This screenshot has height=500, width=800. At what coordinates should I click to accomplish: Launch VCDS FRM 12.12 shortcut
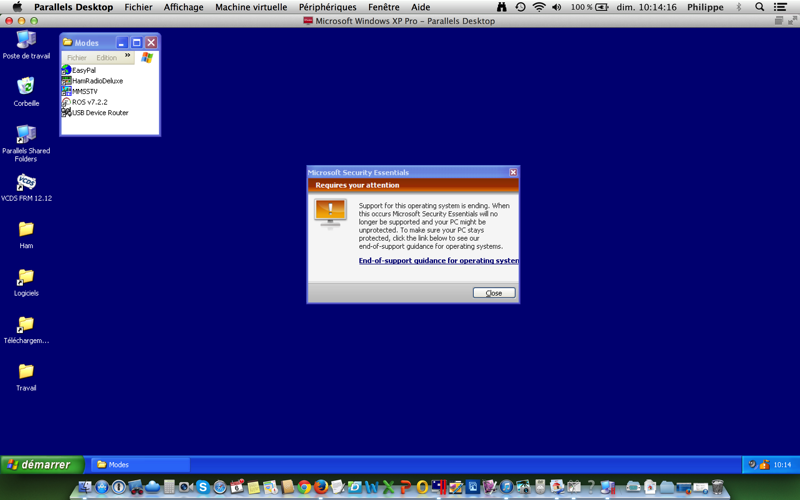click(26, 187)
